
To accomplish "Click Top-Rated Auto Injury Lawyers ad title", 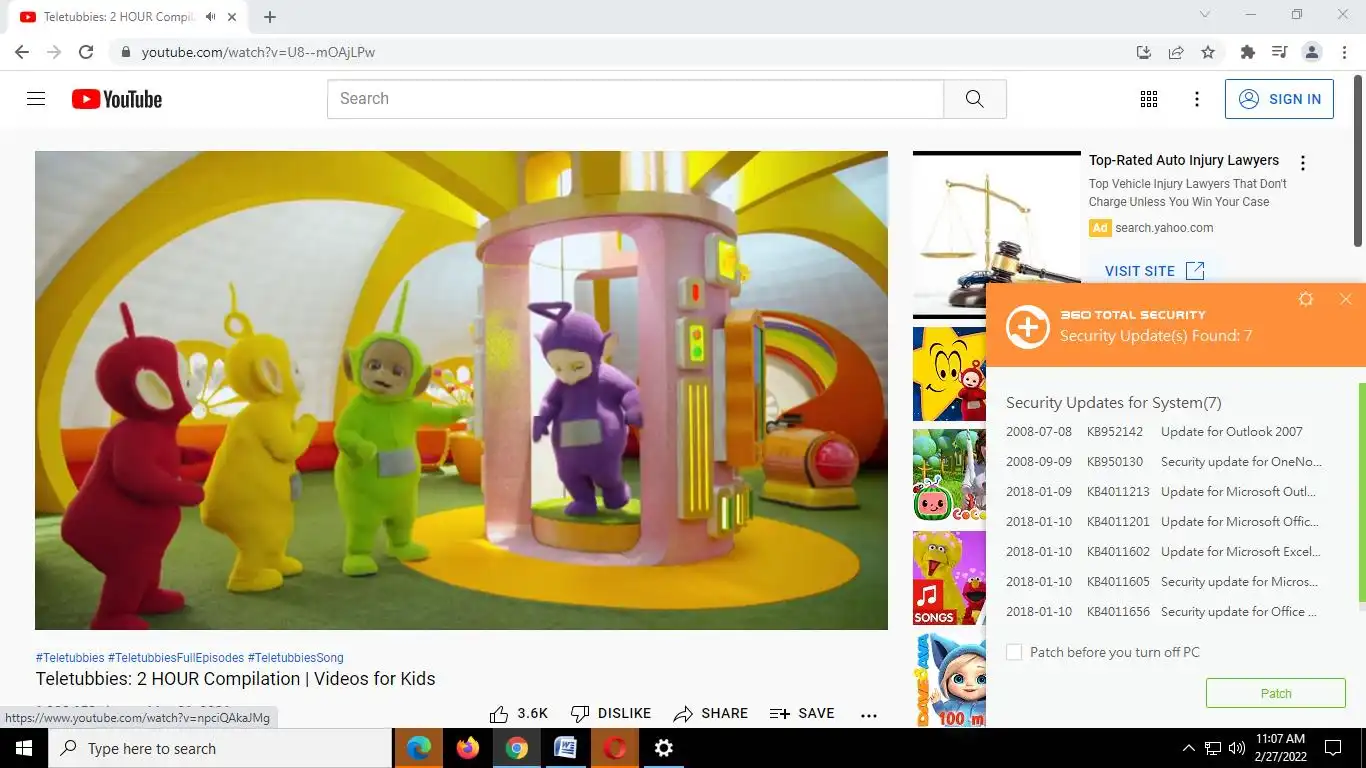I will (1184, 160).
